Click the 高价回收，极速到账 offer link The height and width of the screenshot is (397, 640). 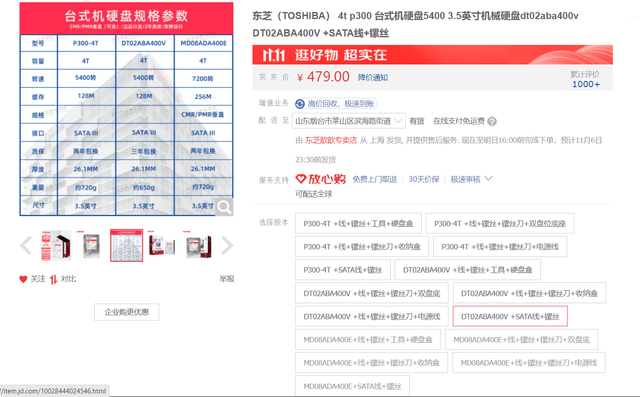click(x=341, y=104)
